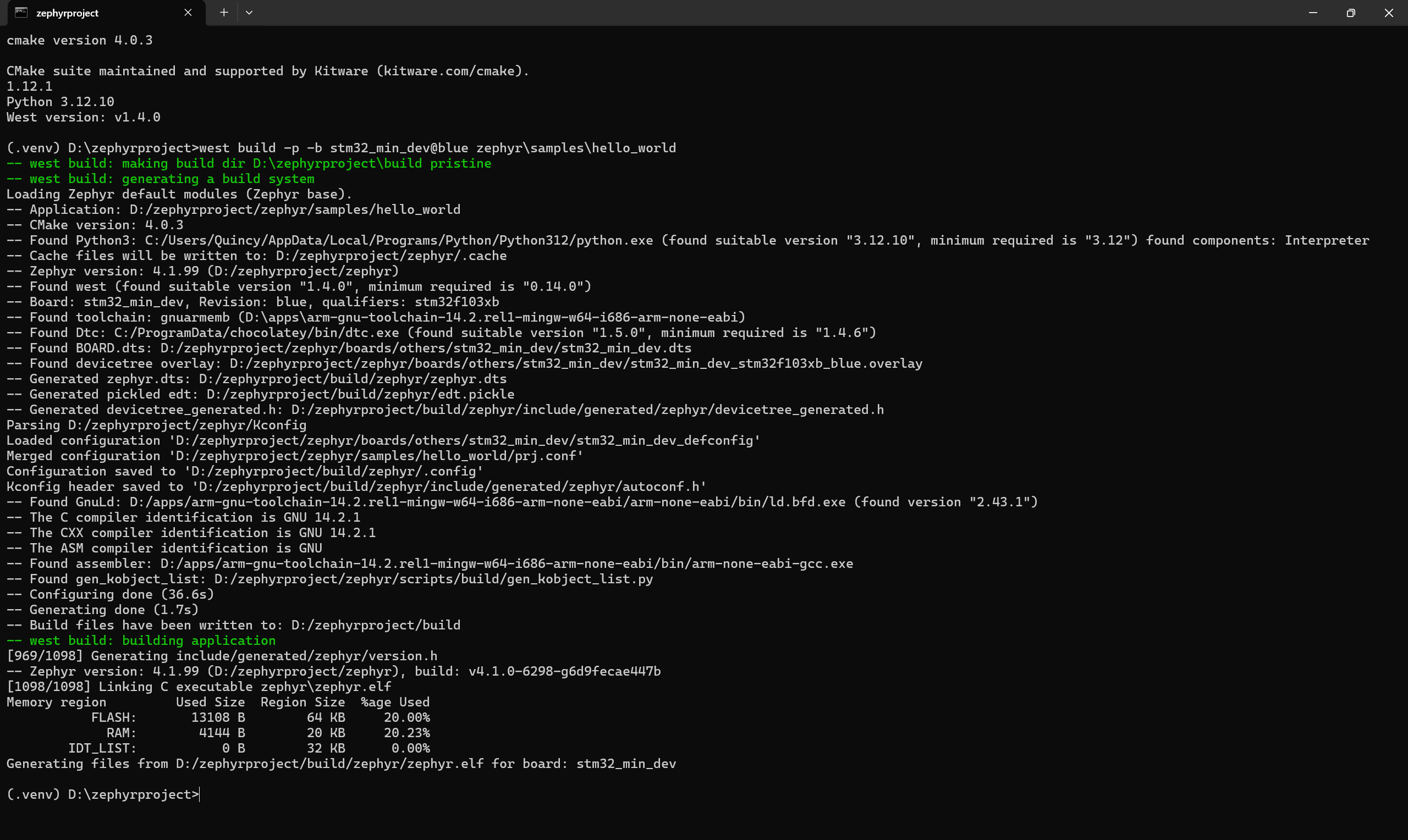
Task: Click empty title bar area beside tabs
Action: click(x=736, y=13)
